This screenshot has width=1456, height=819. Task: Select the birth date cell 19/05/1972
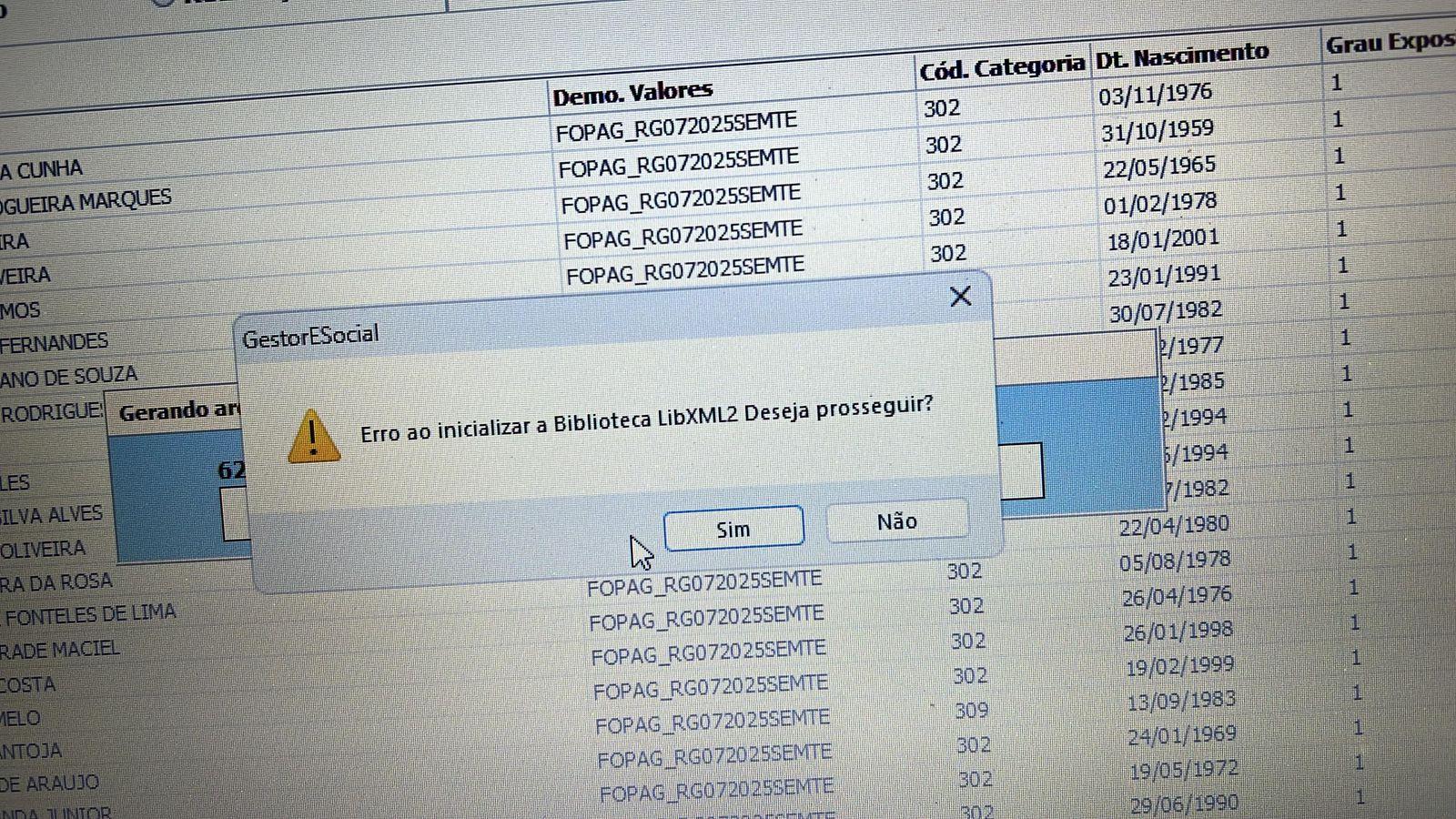1184,771
